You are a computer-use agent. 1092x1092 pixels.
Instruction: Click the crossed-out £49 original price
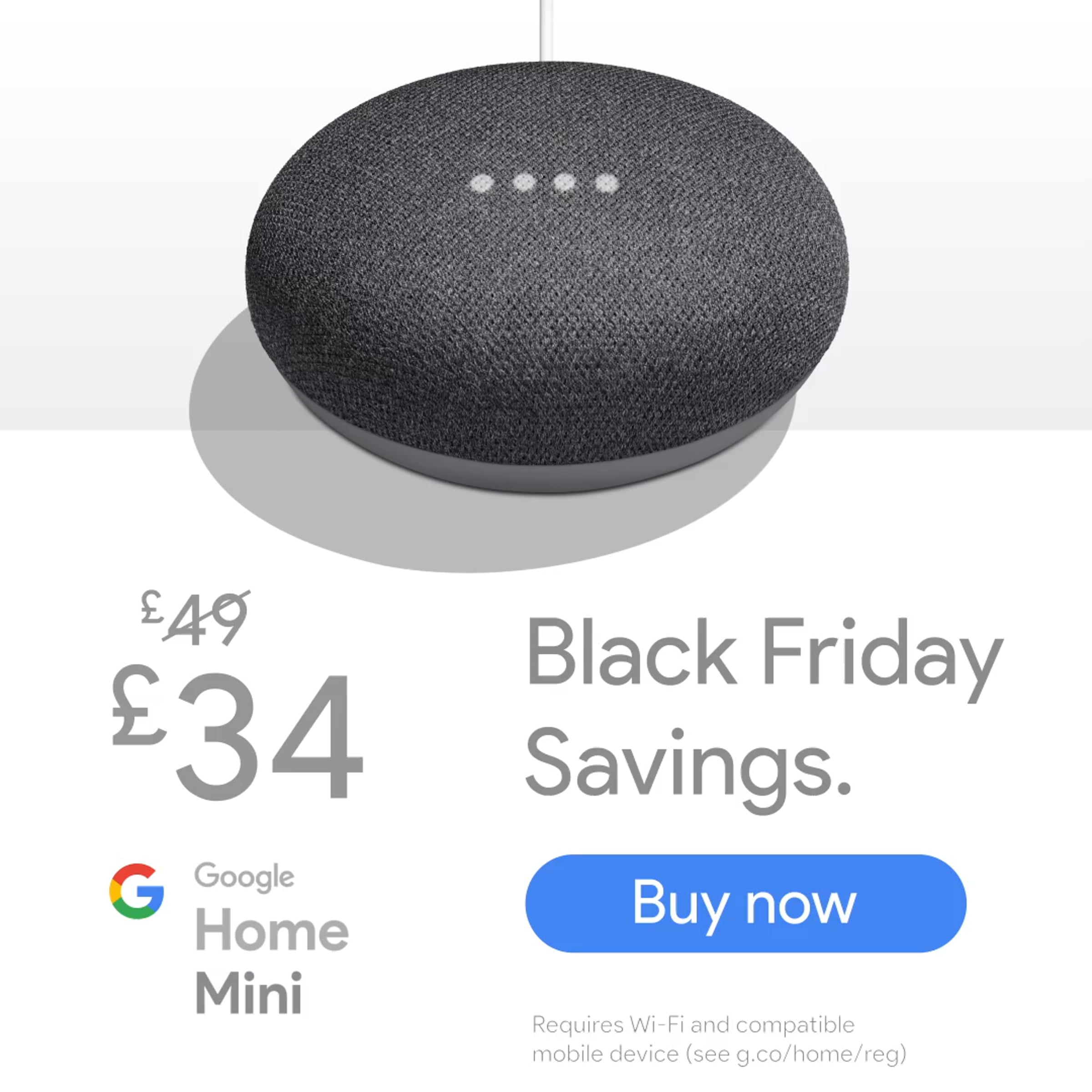point(196,618)
